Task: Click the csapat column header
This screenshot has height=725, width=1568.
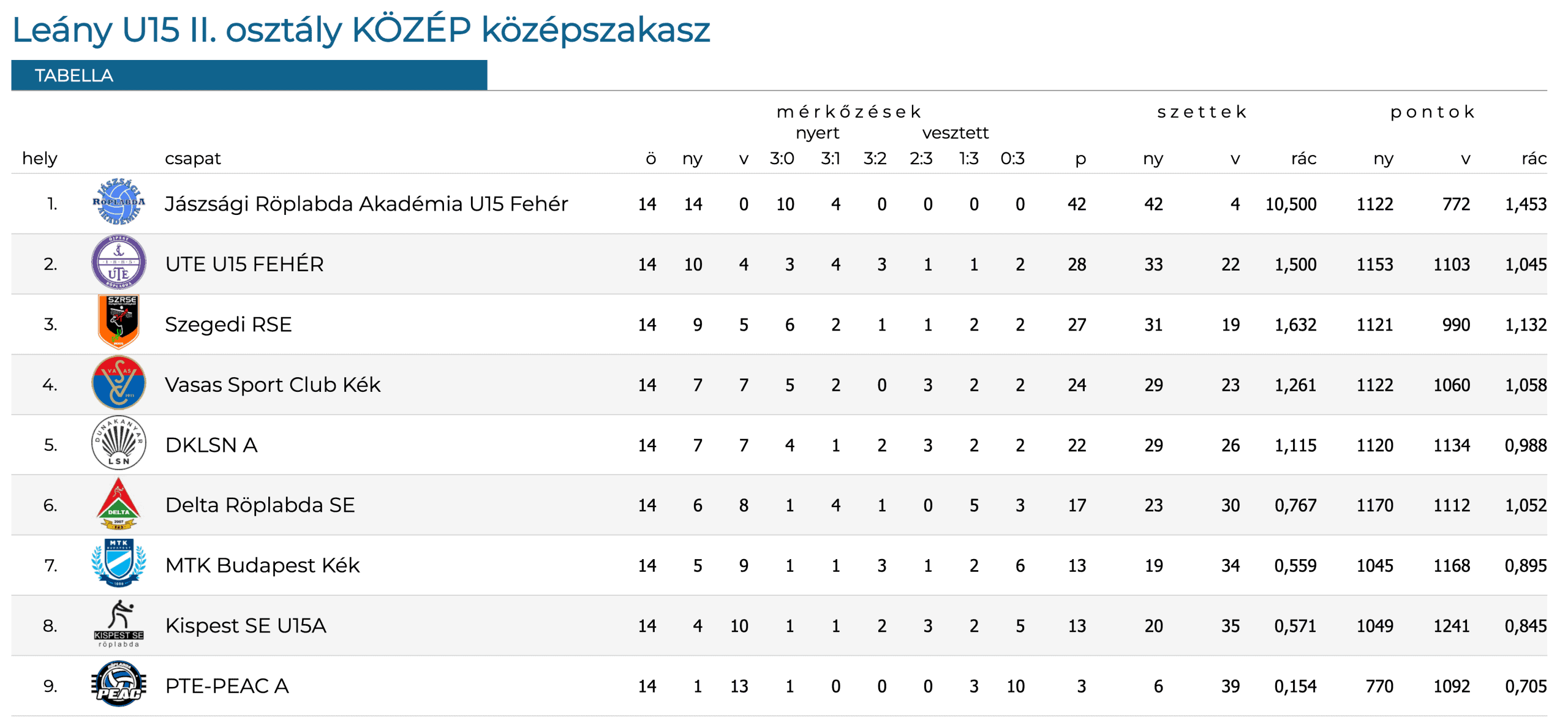Action: 192,159
